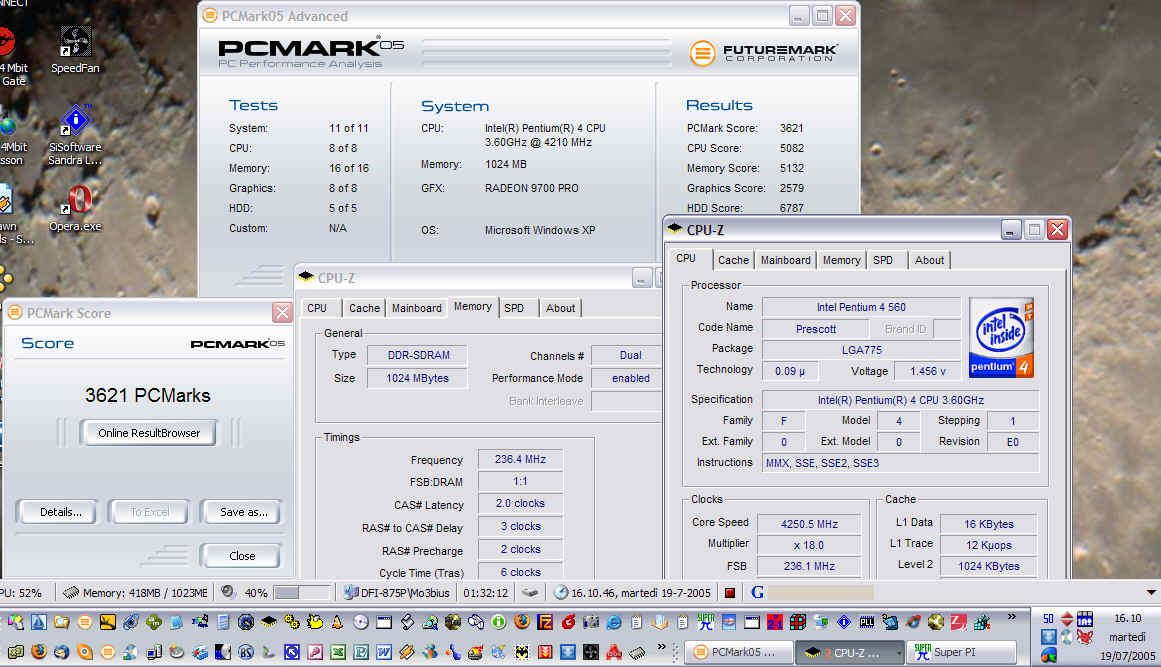The width and height of the screenshot is (1161, 667).
Task: Open the yellow gears icon in quick launch
Action: point(292,622)
